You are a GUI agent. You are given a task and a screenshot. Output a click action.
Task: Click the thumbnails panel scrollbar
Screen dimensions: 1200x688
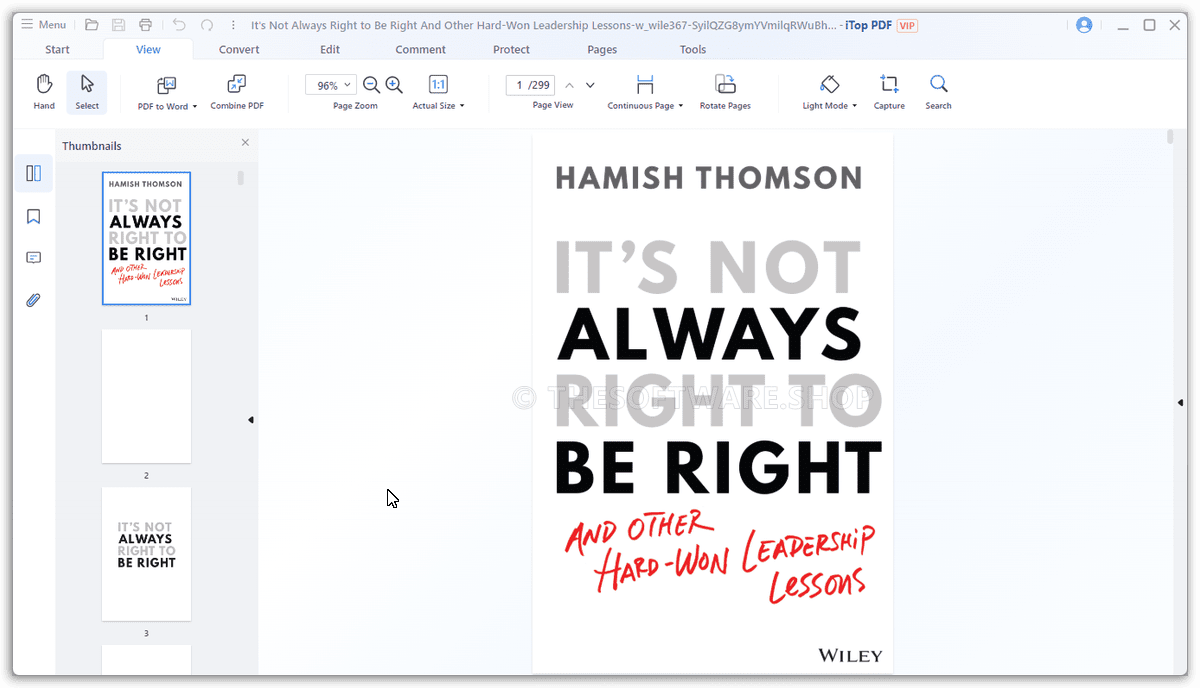tap(240, 178)
